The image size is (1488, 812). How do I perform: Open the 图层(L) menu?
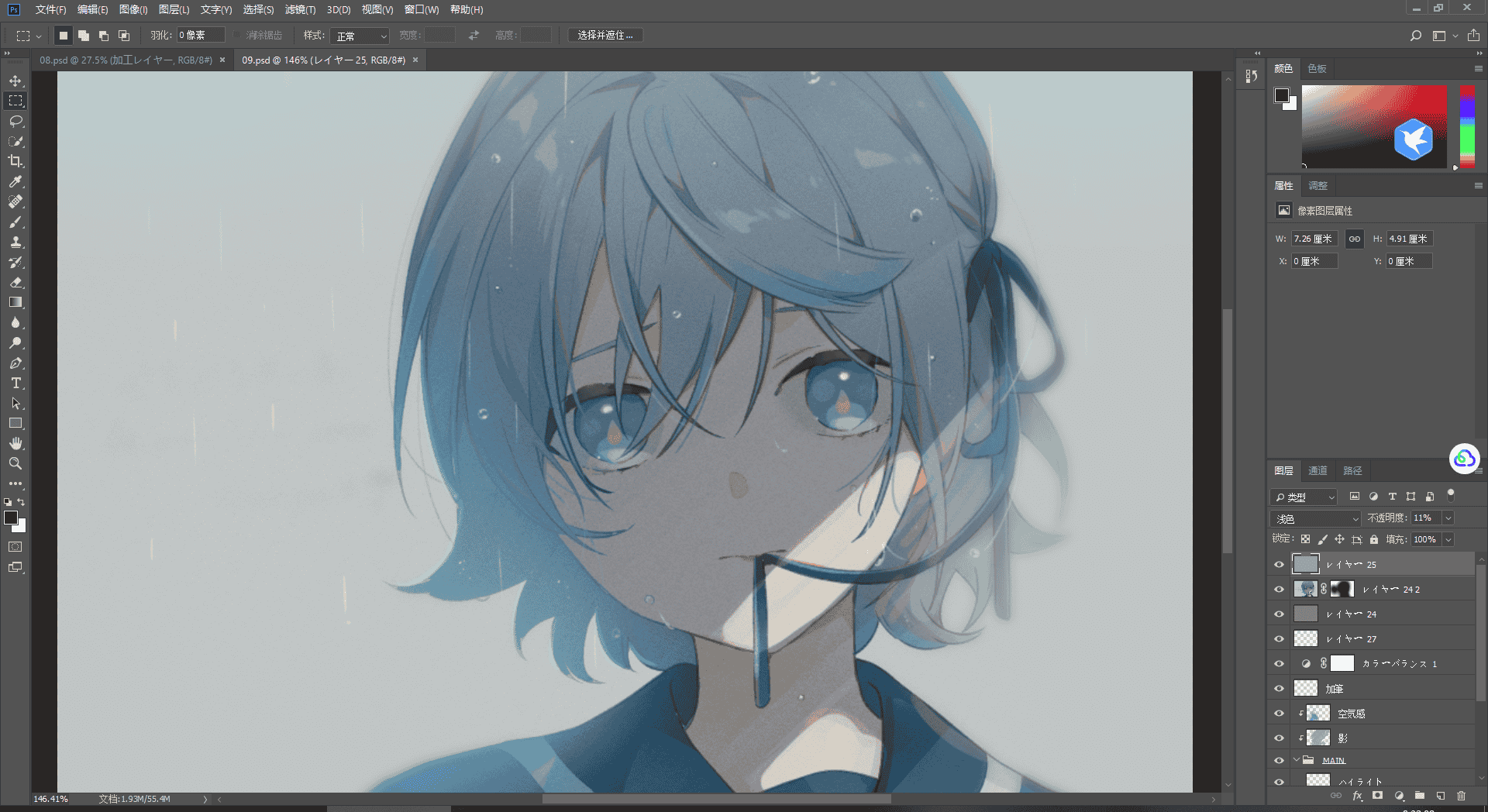click(174, 9)
